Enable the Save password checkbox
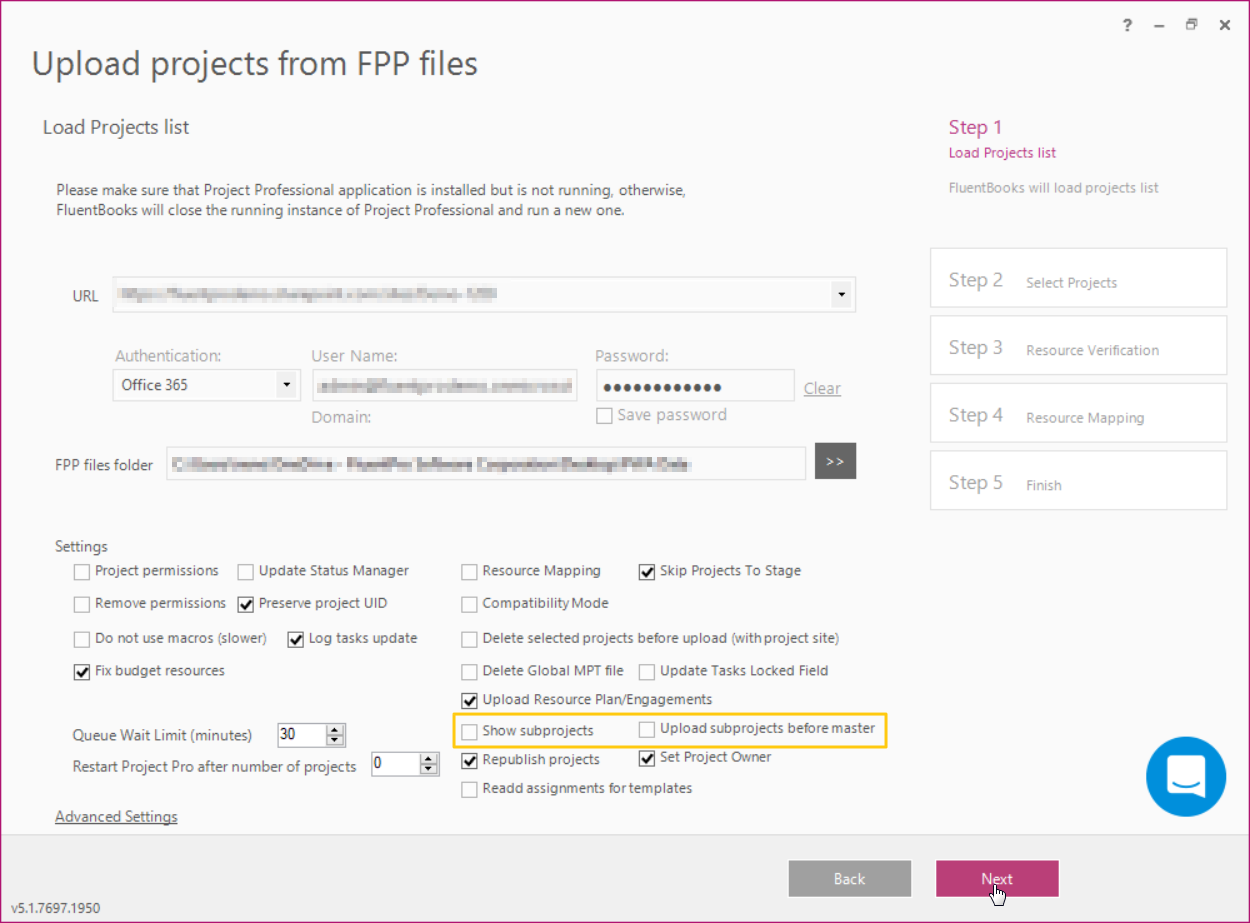The image size is (1250, 923). (604, 415)
